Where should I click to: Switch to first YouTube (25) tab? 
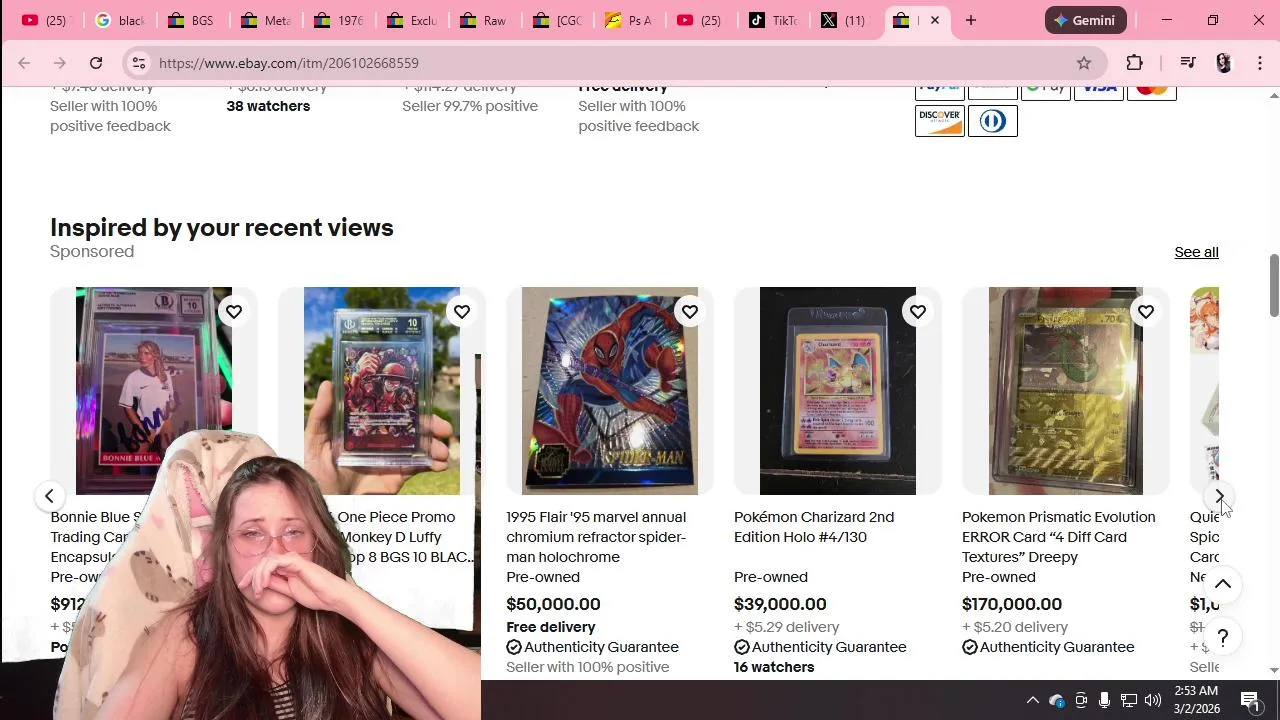coord(45,20)
